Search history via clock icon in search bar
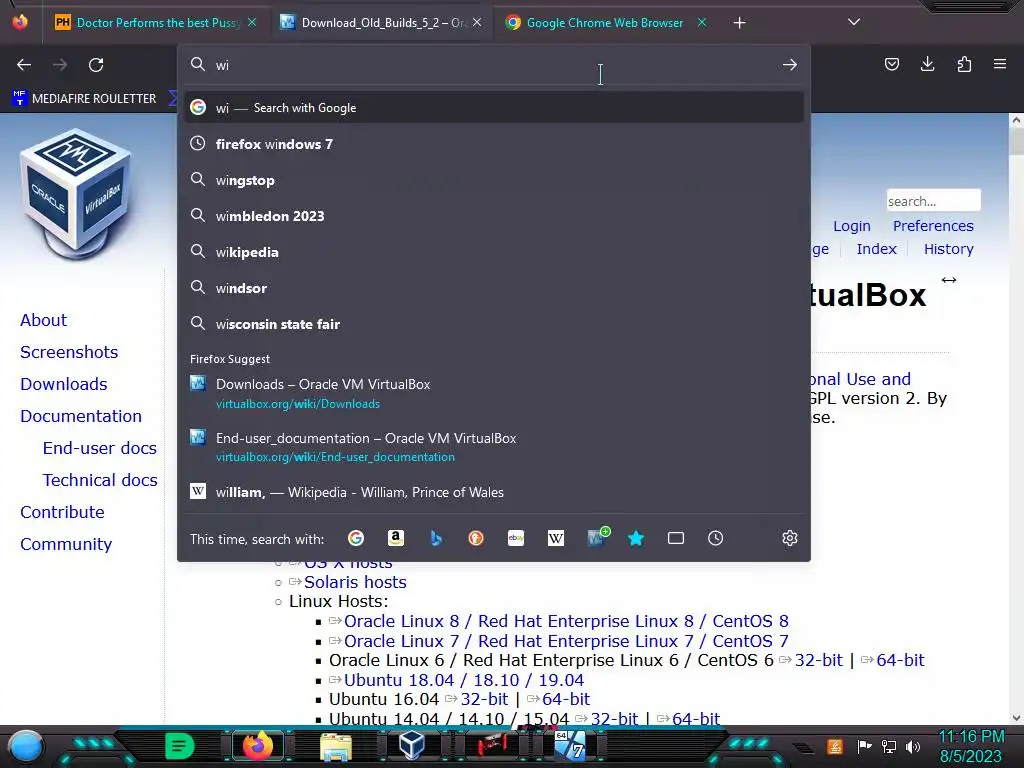 tap(716, 538)
